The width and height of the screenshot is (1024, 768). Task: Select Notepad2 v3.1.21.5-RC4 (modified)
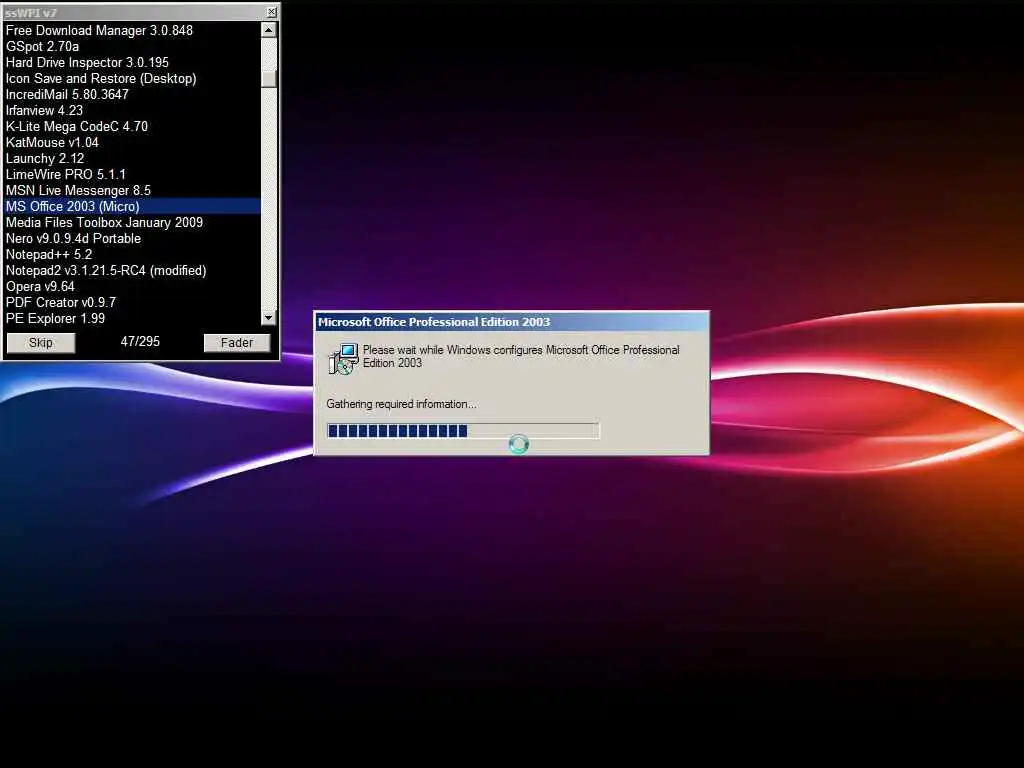(132, 270)
